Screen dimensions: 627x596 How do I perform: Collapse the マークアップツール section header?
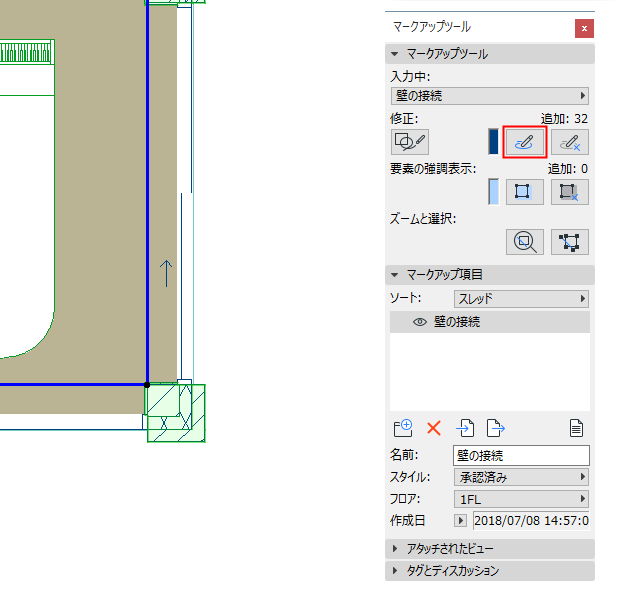coord(489,54)
